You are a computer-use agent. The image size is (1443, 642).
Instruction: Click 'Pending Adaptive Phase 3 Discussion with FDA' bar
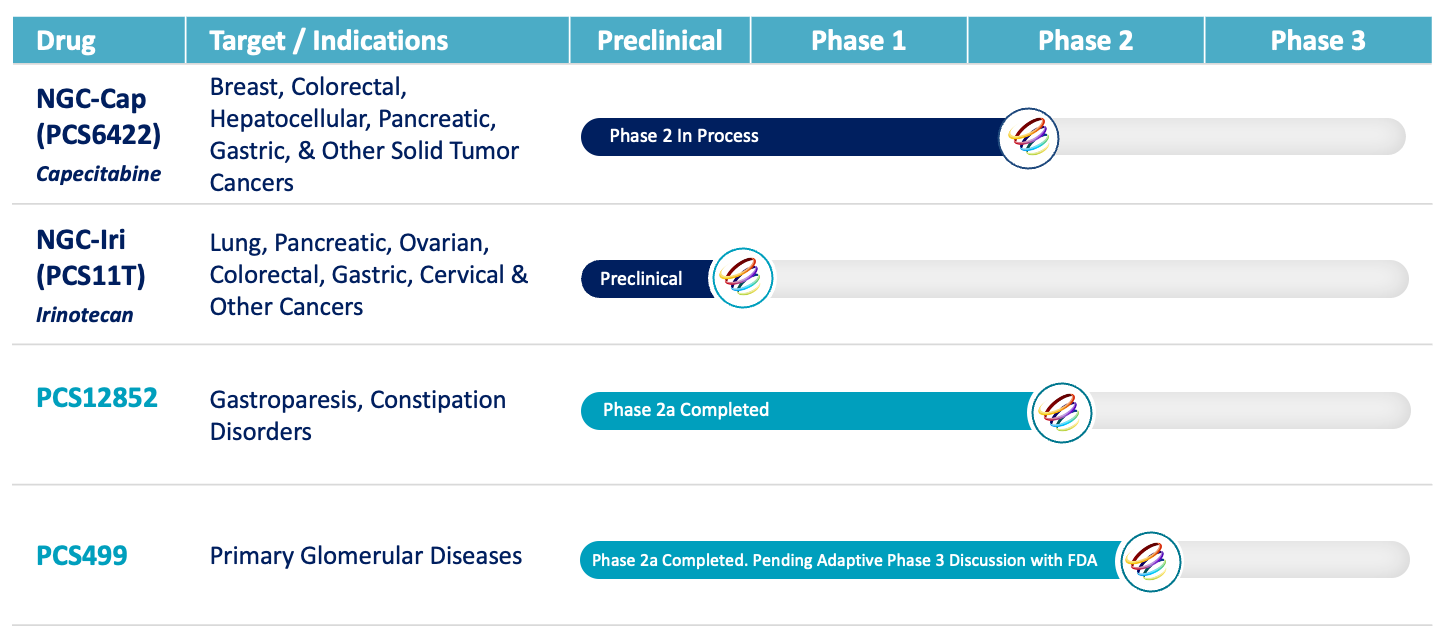(x=924, y=560)
